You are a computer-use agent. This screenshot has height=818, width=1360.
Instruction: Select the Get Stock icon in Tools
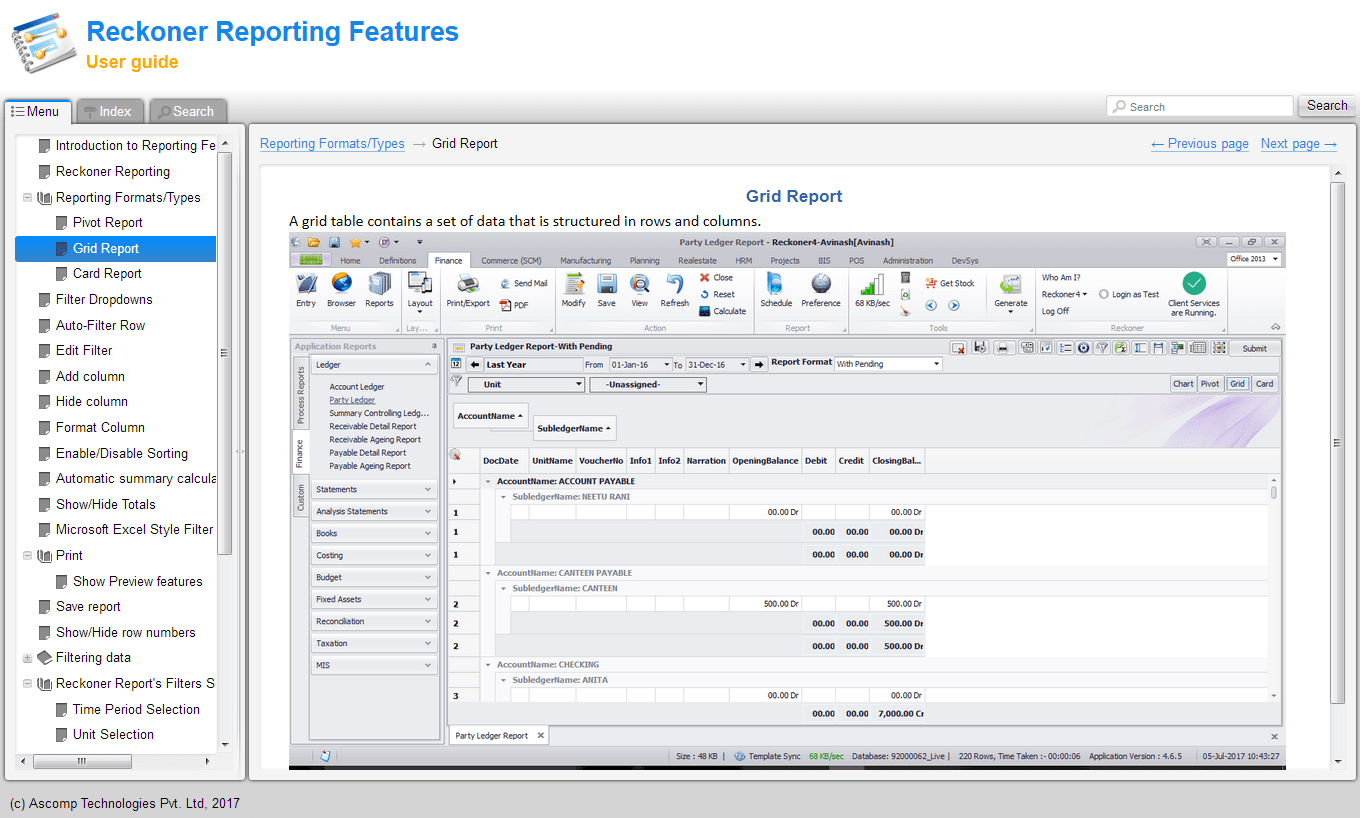point(944,283)
